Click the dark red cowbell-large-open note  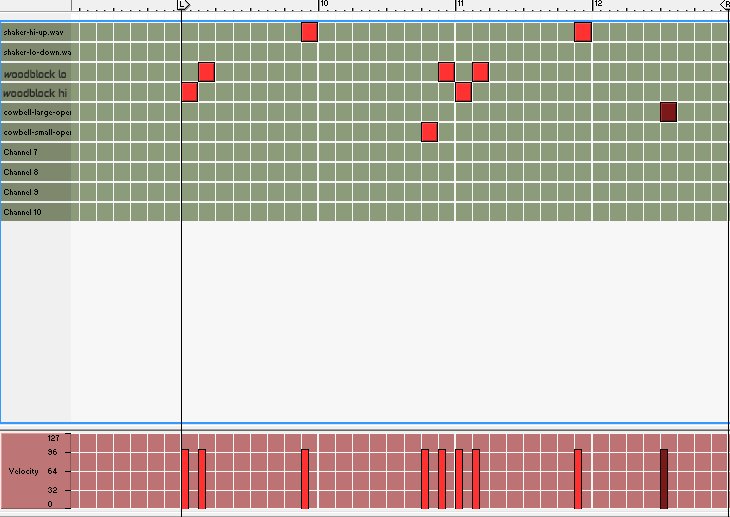click(x=668, y=112)
